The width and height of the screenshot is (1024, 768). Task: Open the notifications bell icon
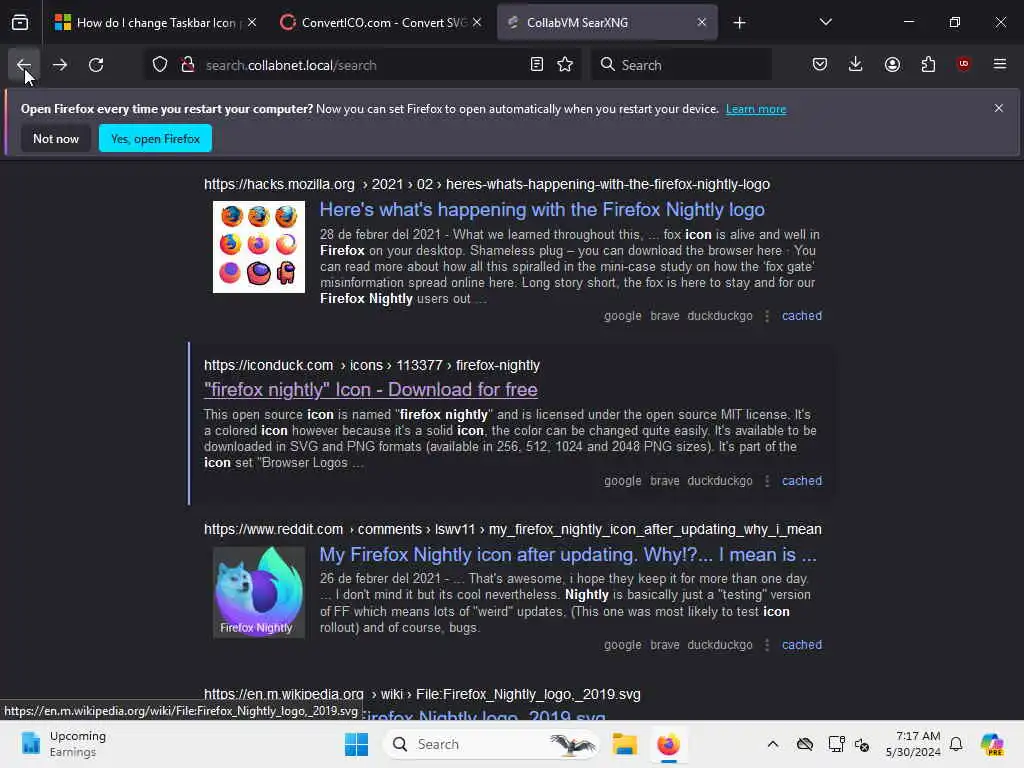(x=956, y=744)
